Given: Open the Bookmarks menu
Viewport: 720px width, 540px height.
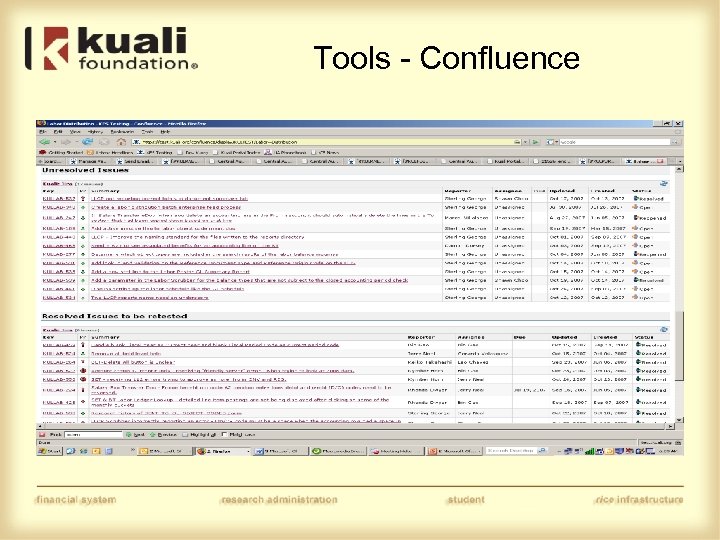Looking at the screenshot, I should tap(122, 132).
